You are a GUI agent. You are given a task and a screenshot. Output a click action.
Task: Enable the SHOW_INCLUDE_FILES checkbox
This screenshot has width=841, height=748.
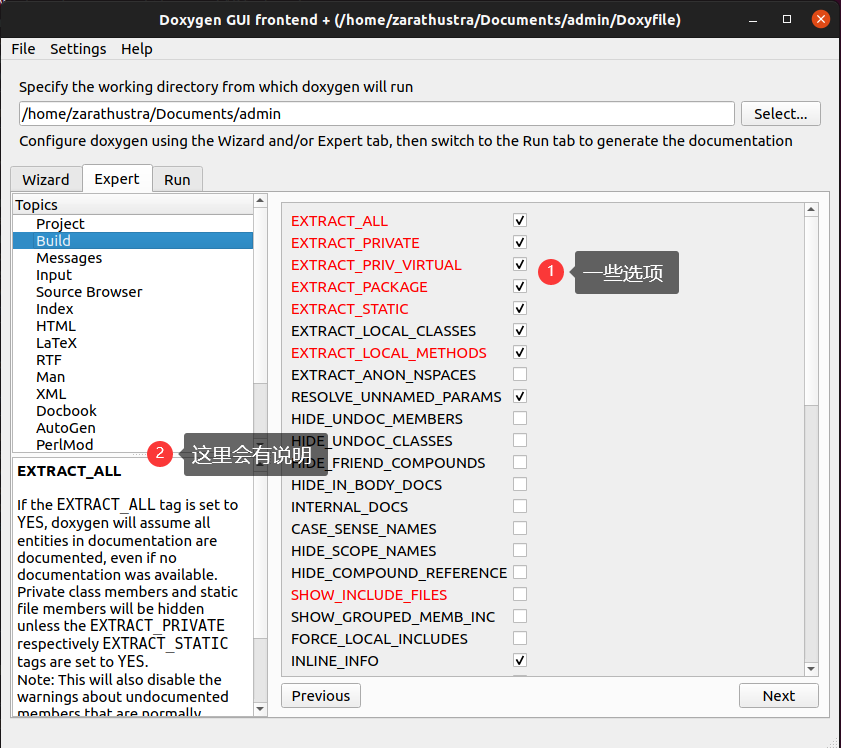[519, 594]
